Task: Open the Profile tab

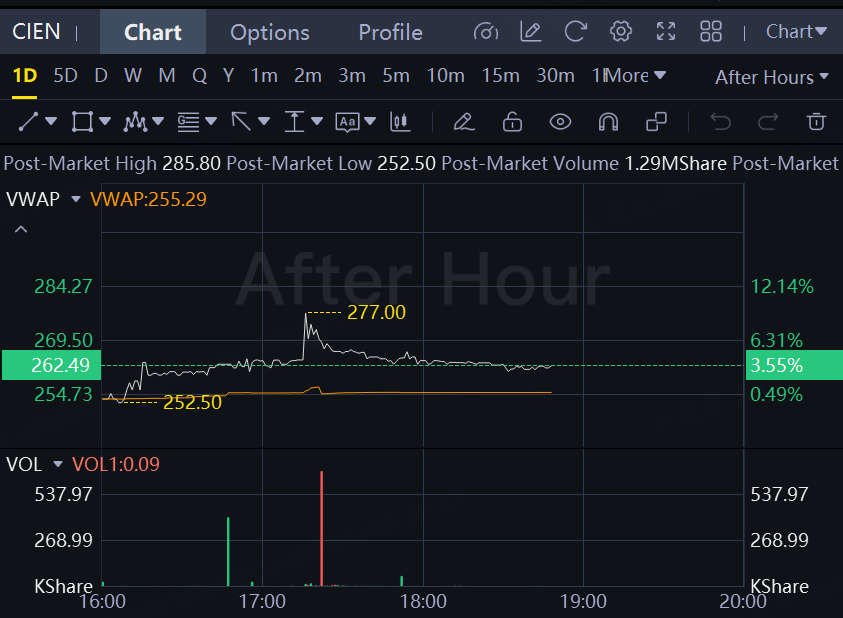Action: pyautogui.click(x=390, y=32)
